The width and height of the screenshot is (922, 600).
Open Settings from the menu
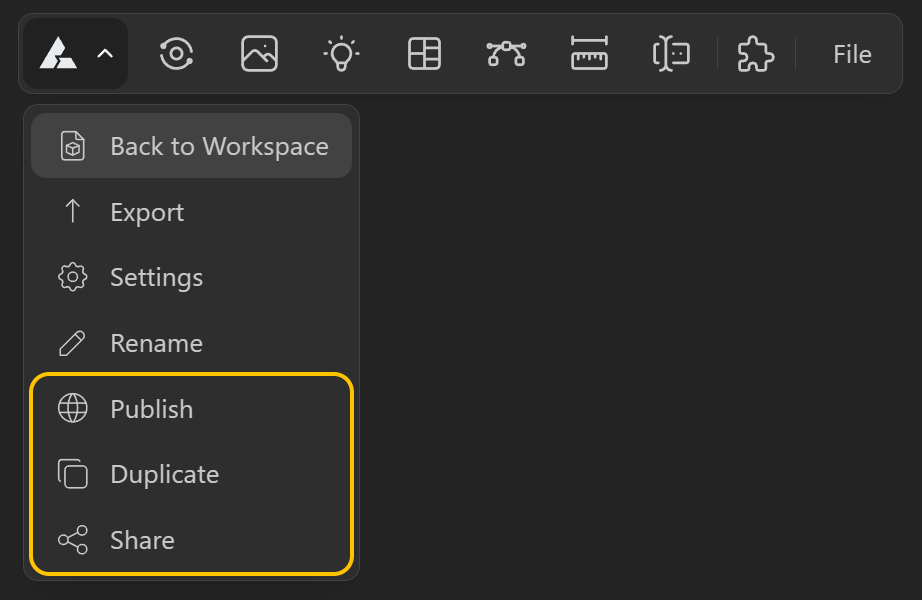click(x=156, y=277)
